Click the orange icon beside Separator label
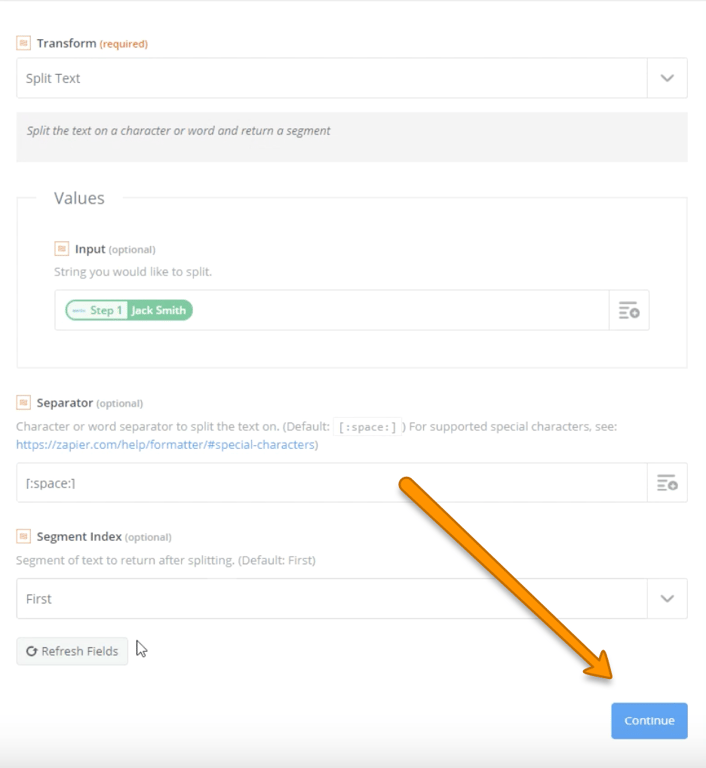This screenshot has width=706, height=768. (x=23, y=402)
